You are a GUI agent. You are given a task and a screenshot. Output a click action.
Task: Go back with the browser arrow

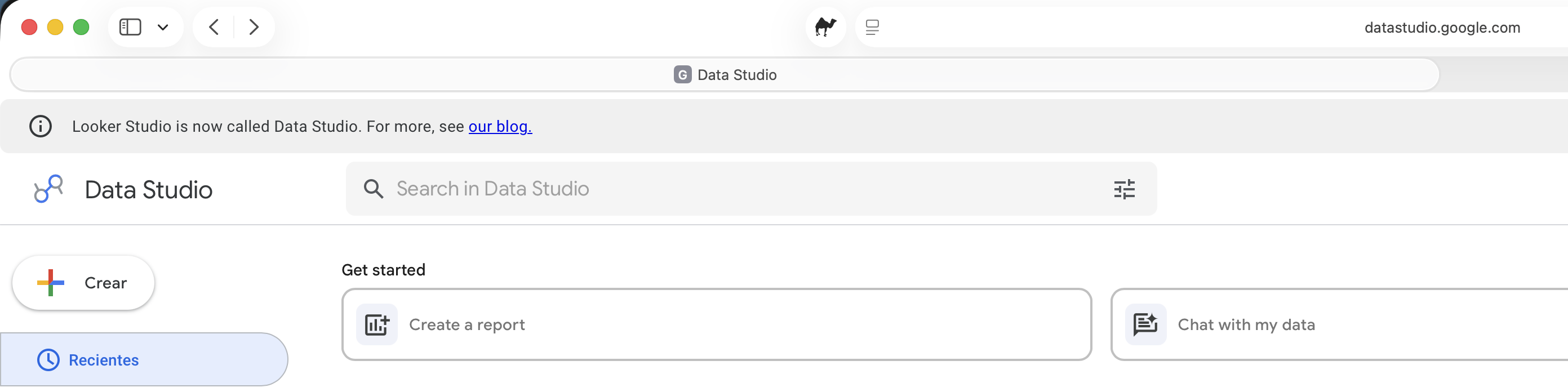tap(214, 28)
